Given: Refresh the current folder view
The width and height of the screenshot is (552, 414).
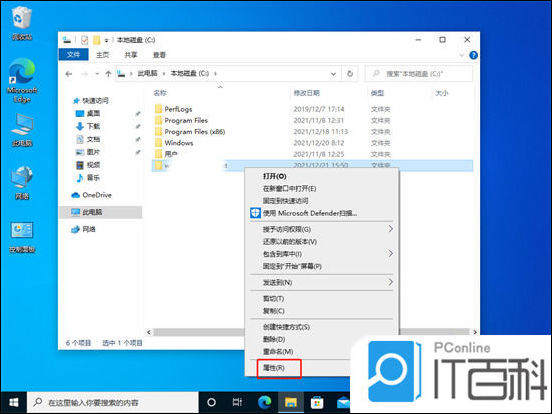Looking at the screenshot, I should pos(350,74).
